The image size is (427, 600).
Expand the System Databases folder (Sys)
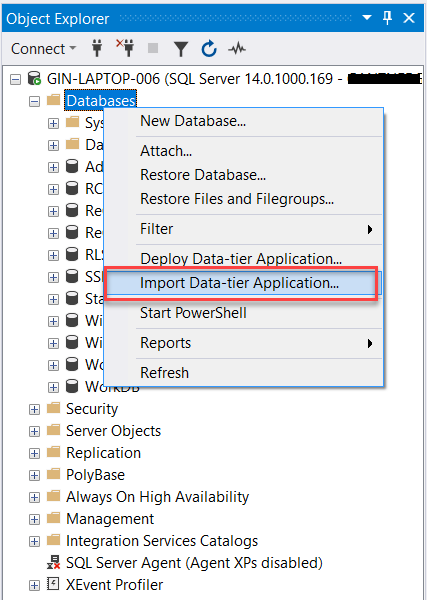pyautogui.click(x=54, y=124)
